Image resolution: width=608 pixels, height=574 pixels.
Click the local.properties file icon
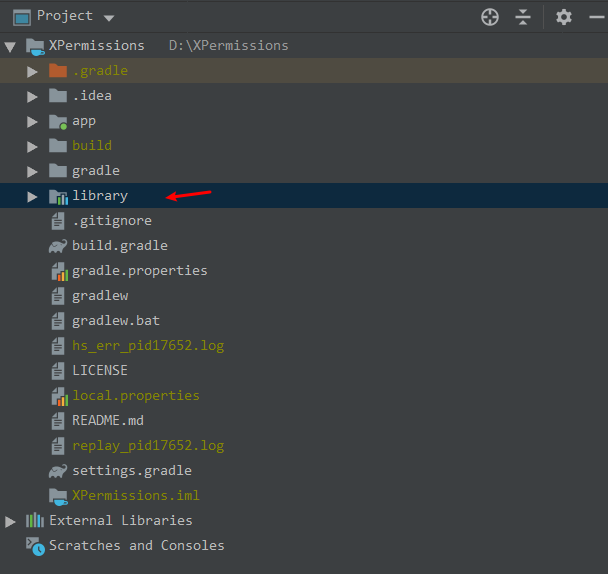[60, 396]
